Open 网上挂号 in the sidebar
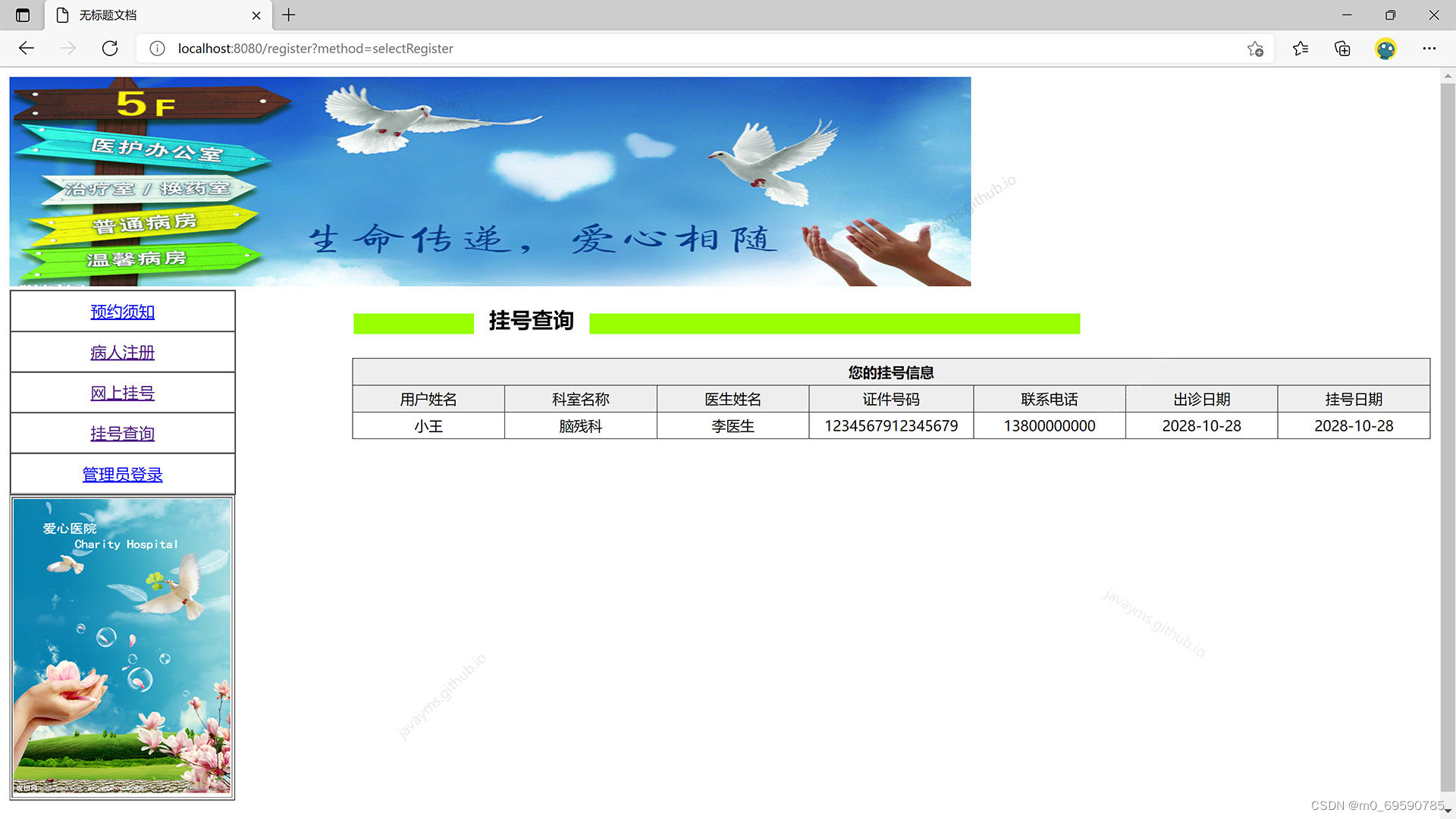This screenshot has width=1456, height=819. click(x=122, y=393)
